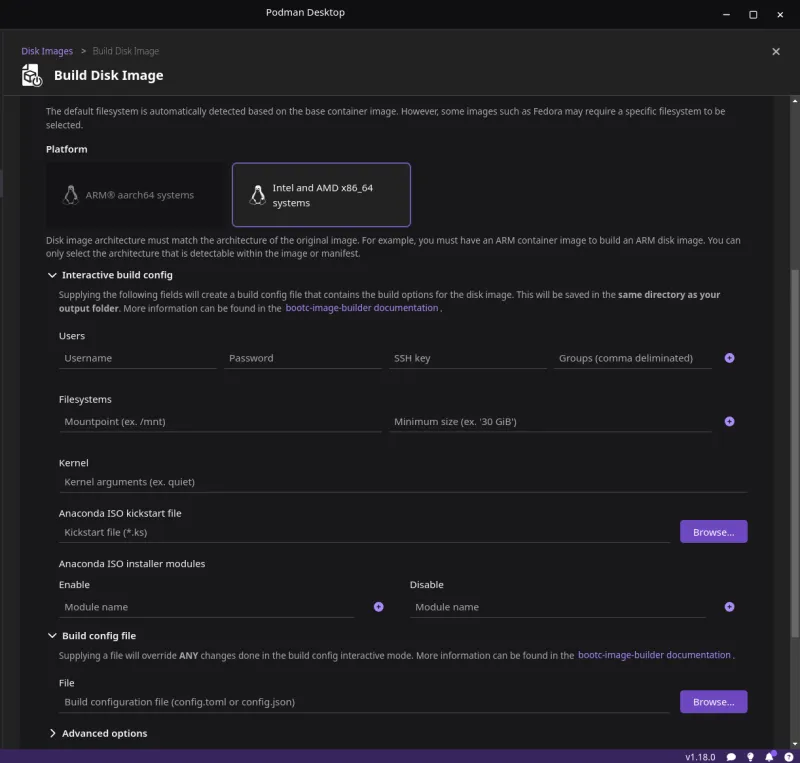Add another user with the plus icon
The image size is (800, 763).
pyautogui.click(x=729, y=357)
